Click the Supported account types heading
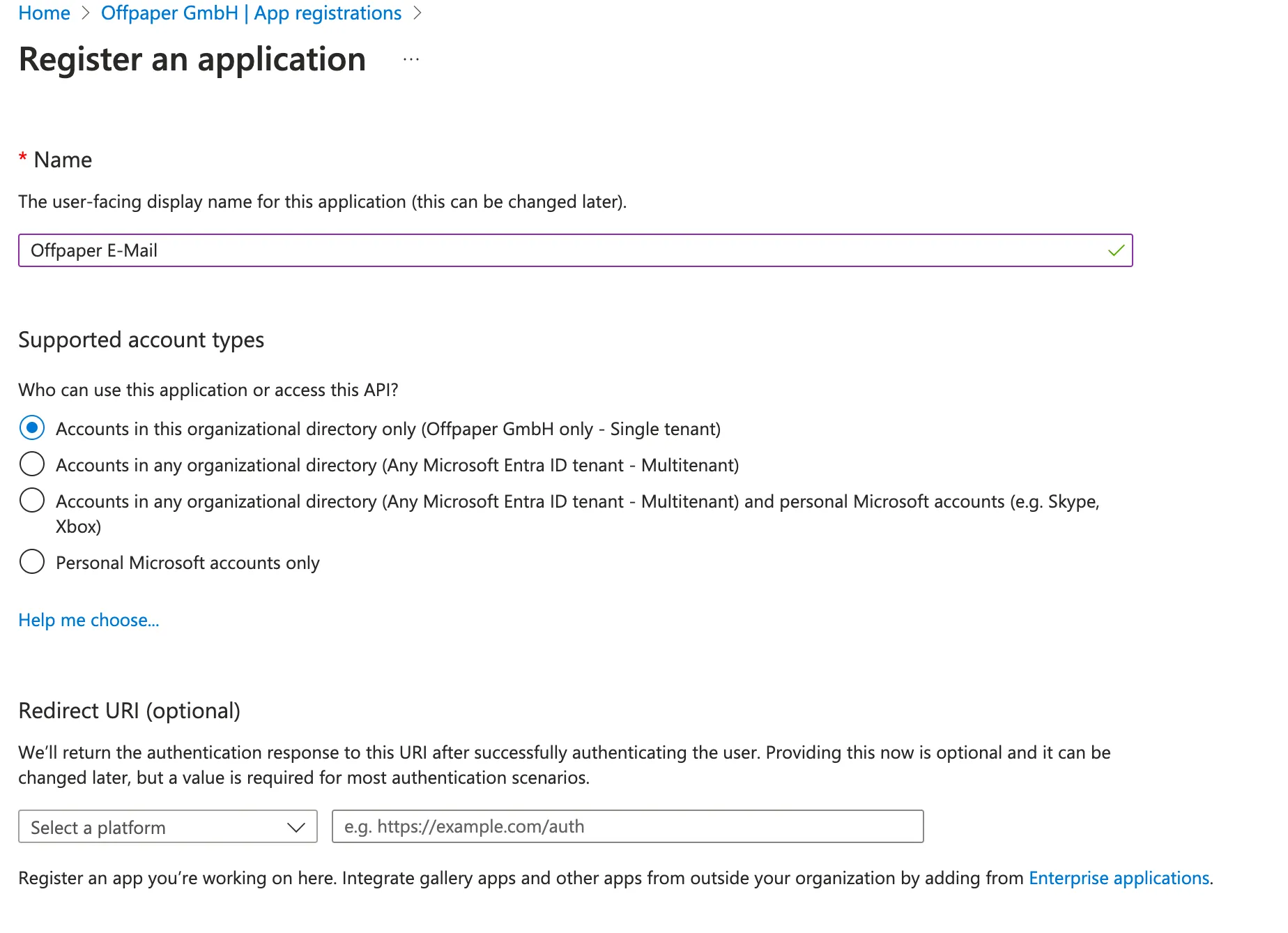Viewport: 1288px width, 933px height. [x=141, y=340]
